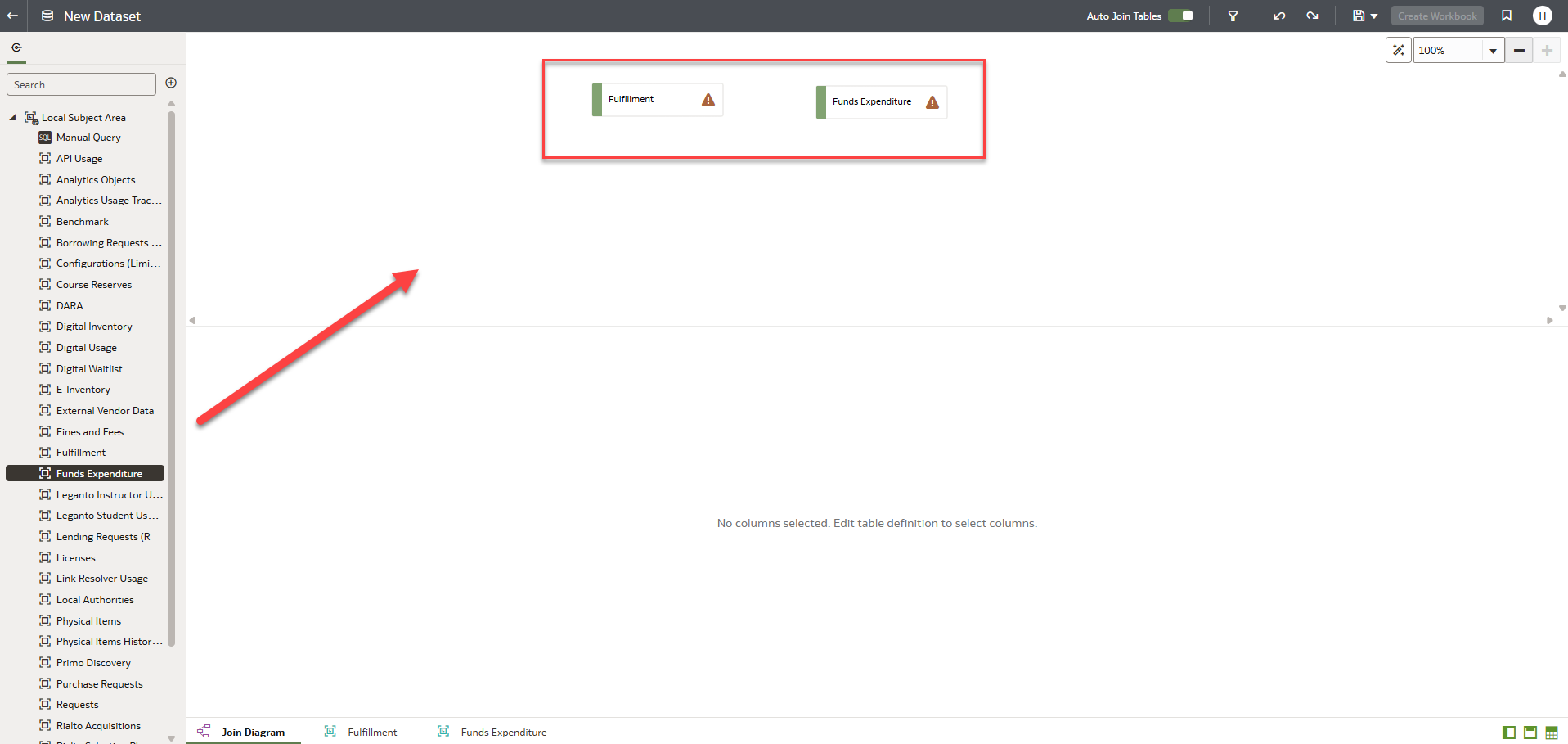Click the zoom out minus button

[1519, 50]
